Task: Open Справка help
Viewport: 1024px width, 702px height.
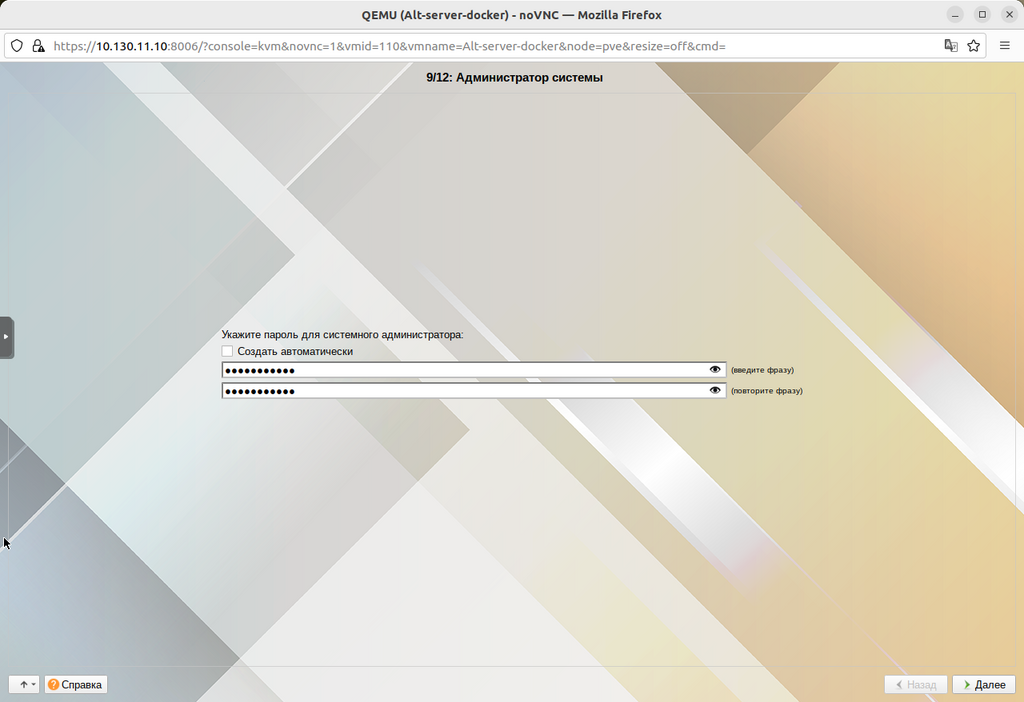Action: [75, 685]
